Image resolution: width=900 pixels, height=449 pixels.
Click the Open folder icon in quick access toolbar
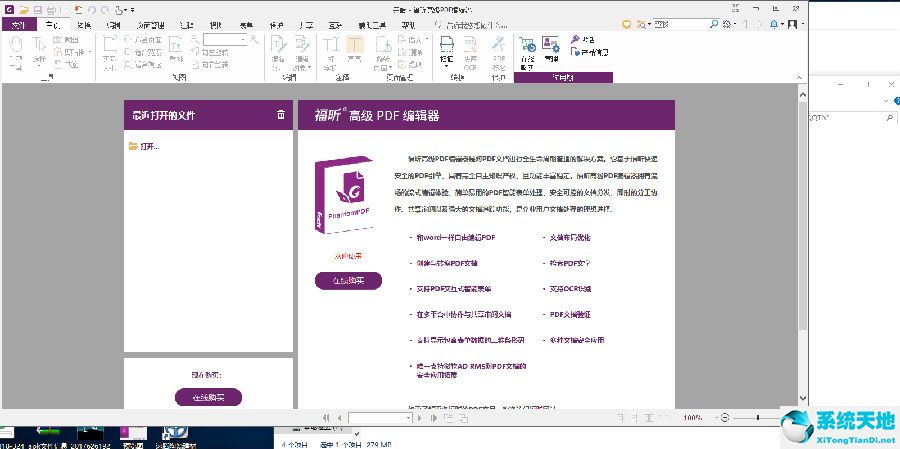[x=24, y=10]
